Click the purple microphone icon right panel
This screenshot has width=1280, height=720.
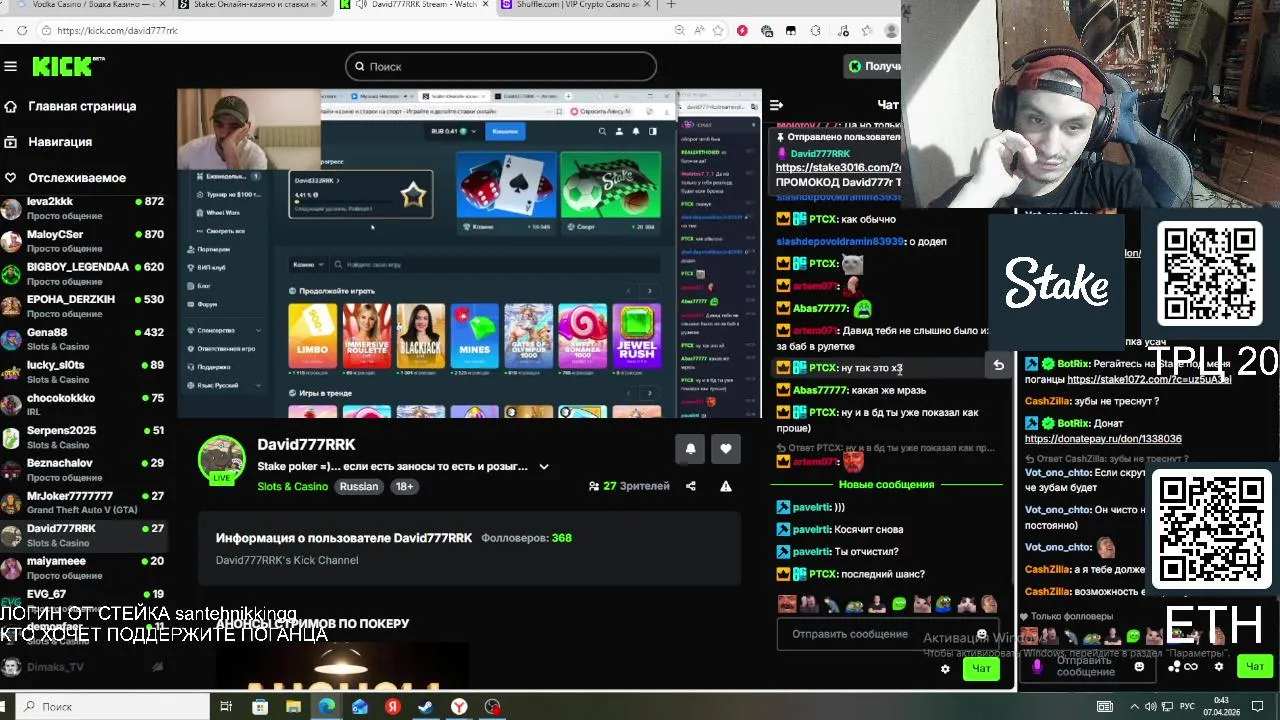point(1037,666)
